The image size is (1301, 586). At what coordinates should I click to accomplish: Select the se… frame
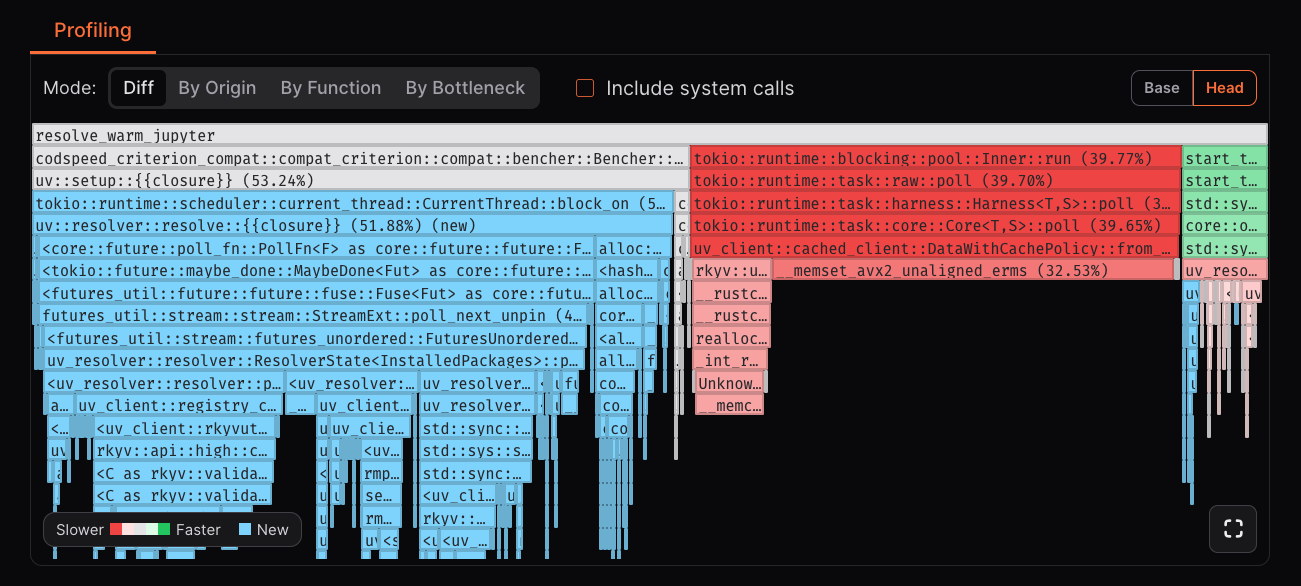(381, 495)
